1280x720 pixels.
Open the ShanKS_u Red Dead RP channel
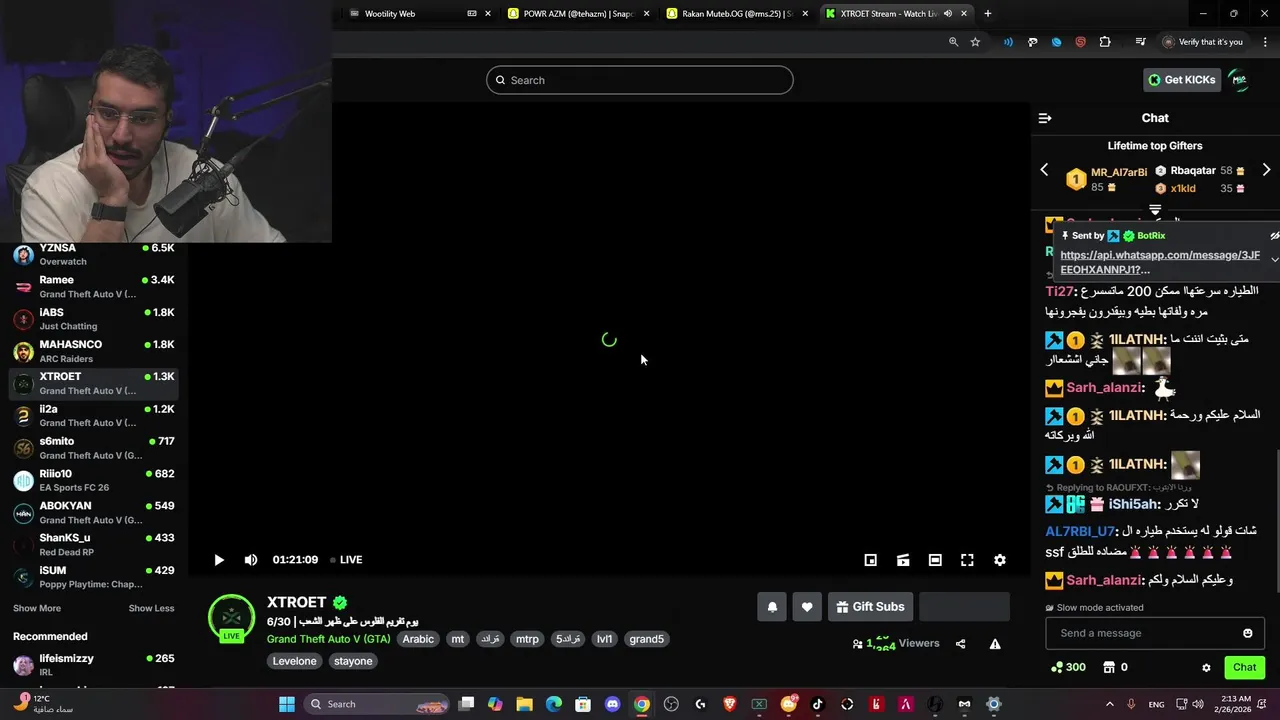[x=93, y=545]
